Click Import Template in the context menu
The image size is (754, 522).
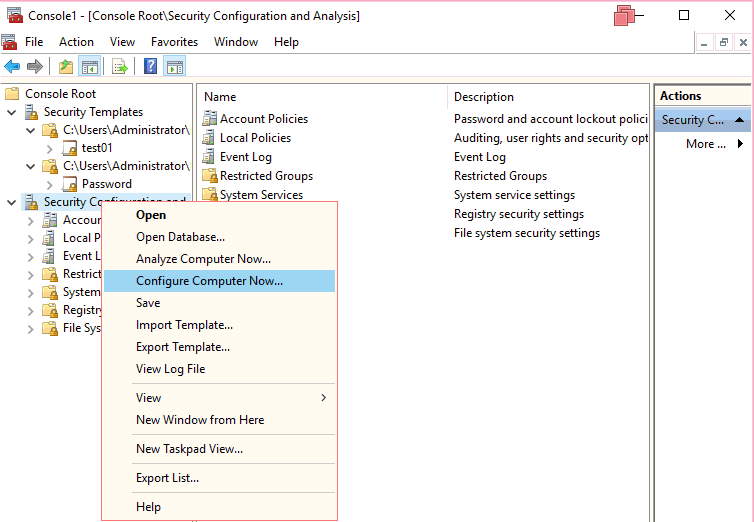pyautogui.click(x=184, y=325)
